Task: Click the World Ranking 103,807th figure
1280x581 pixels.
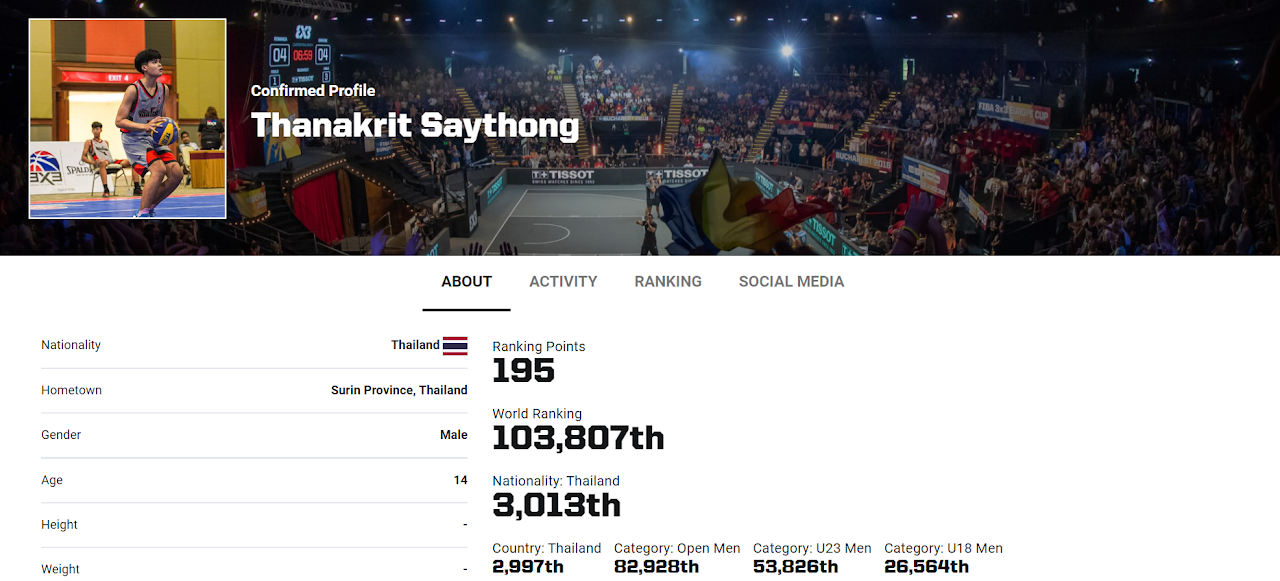Action: tap(578, 438)
